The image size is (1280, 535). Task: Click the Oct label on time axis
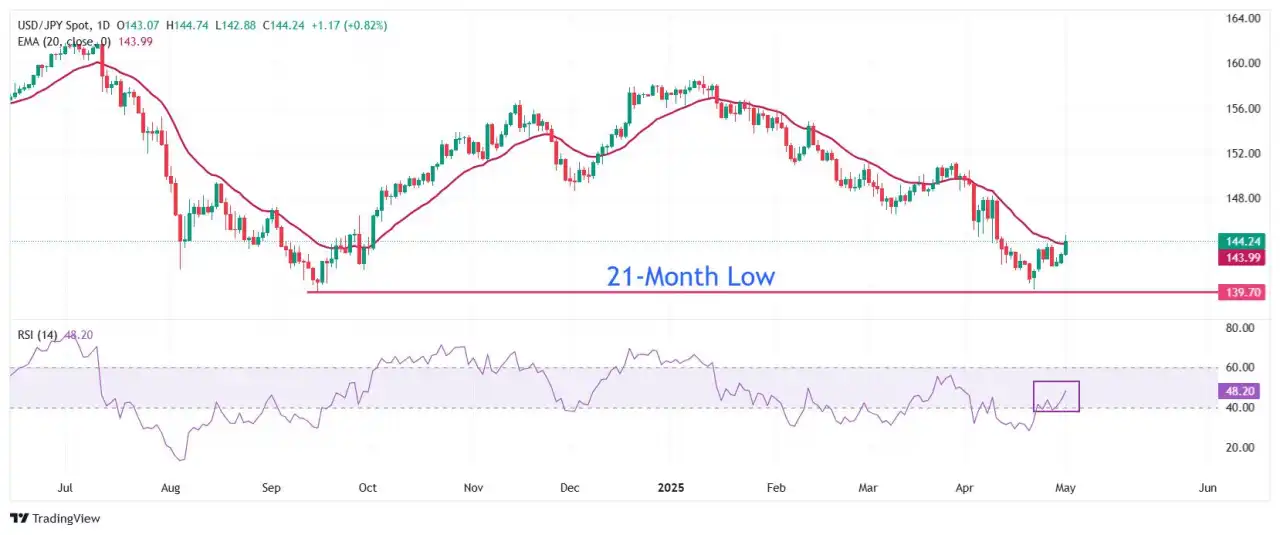[367, 488]
